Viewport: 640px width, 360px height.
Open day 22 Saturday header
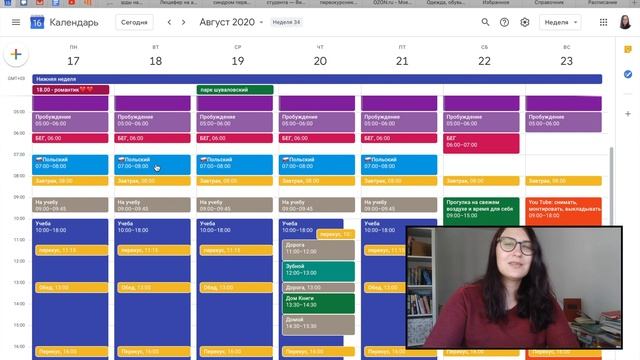click(x=484, y=61)
